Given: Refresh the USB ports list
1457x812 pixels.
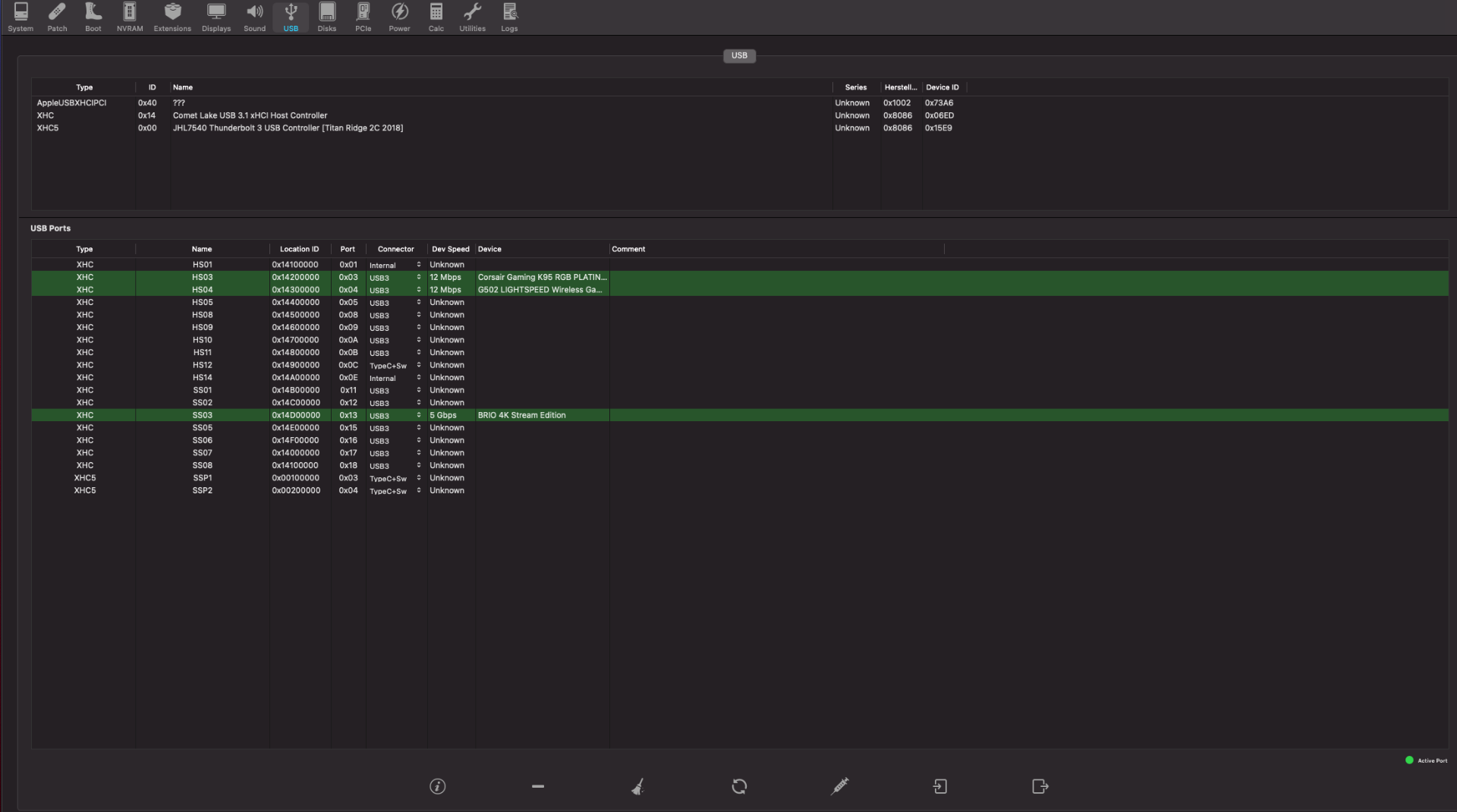Looking at the screenshot, I should 739,786.
